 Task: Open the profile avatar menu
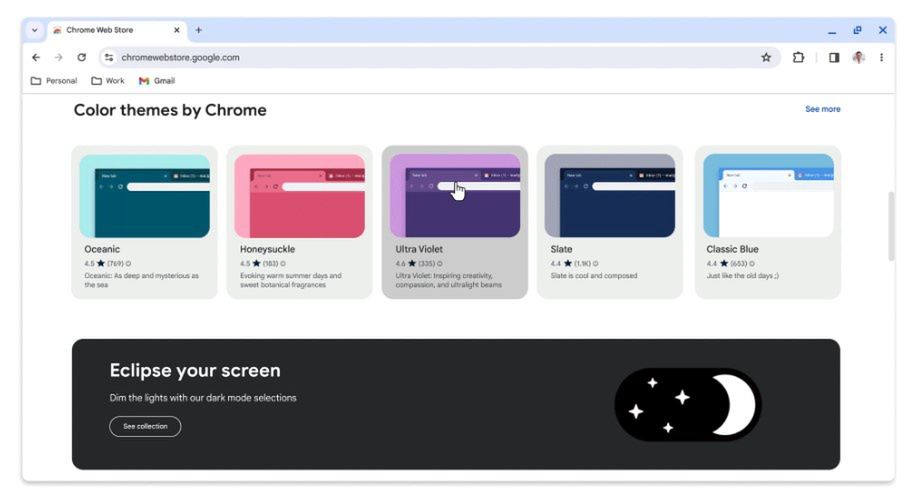pos(859,57)
